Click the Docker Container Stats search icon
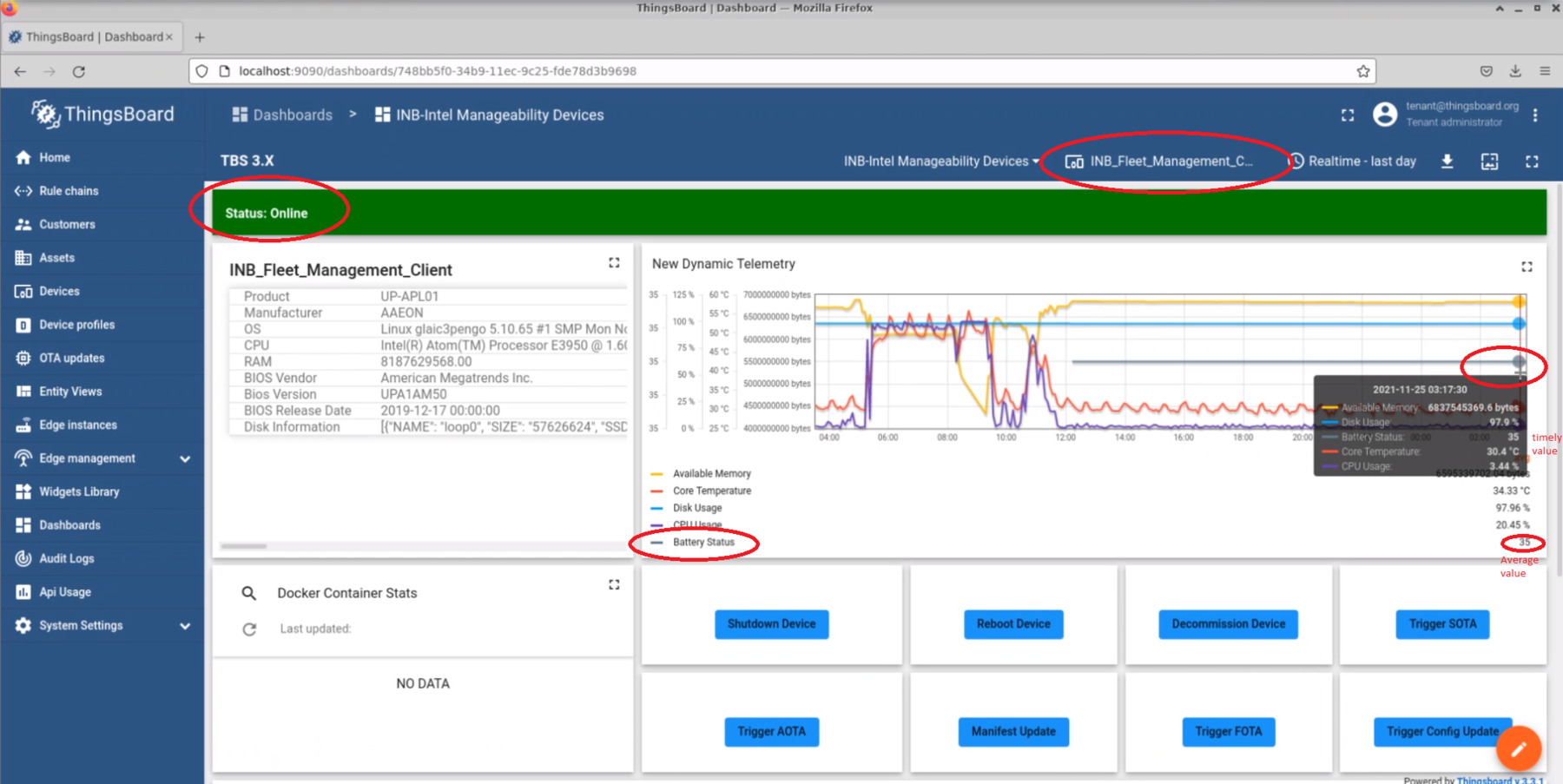The image size is (1563, 784). tap(249, 593)
